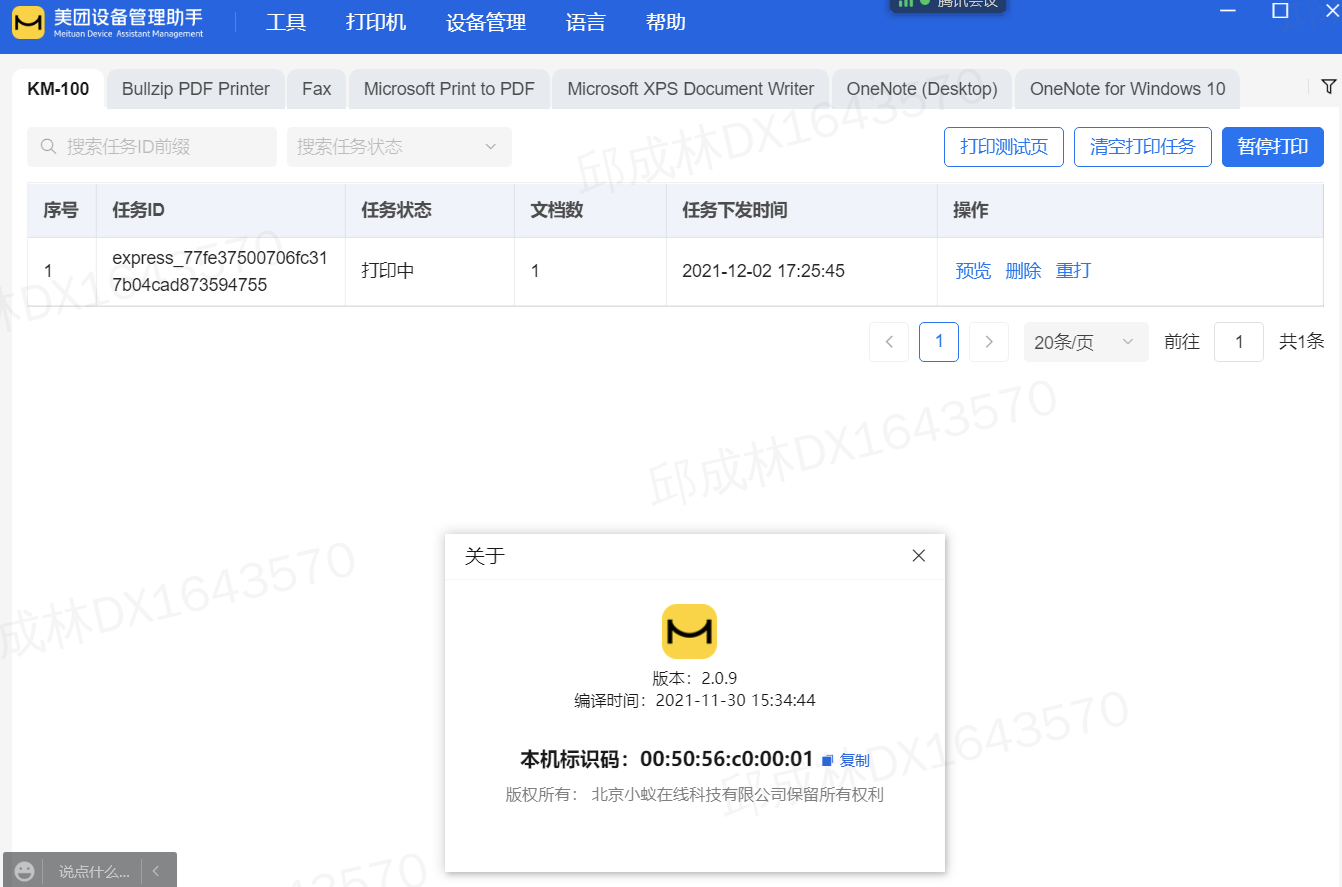
Task: Click the filter funnel icon beside tabs
Action: [1328, 87]
